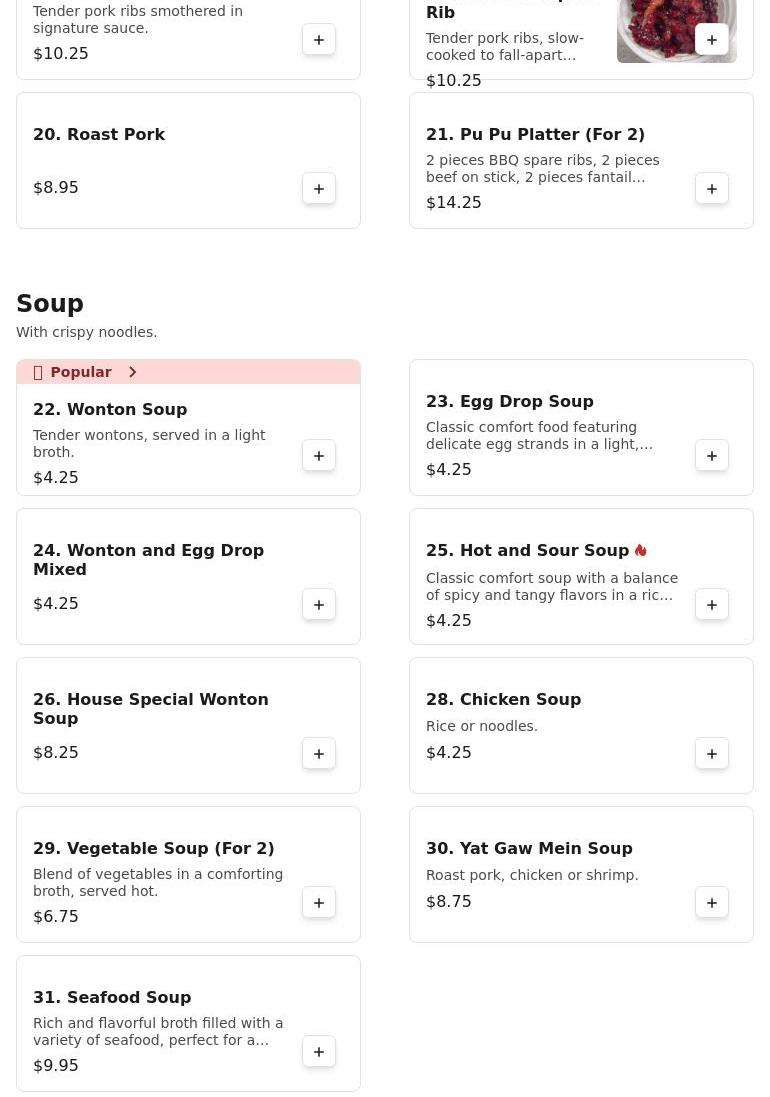Add Chicken Soup using plus button

[x=712, y=754]
